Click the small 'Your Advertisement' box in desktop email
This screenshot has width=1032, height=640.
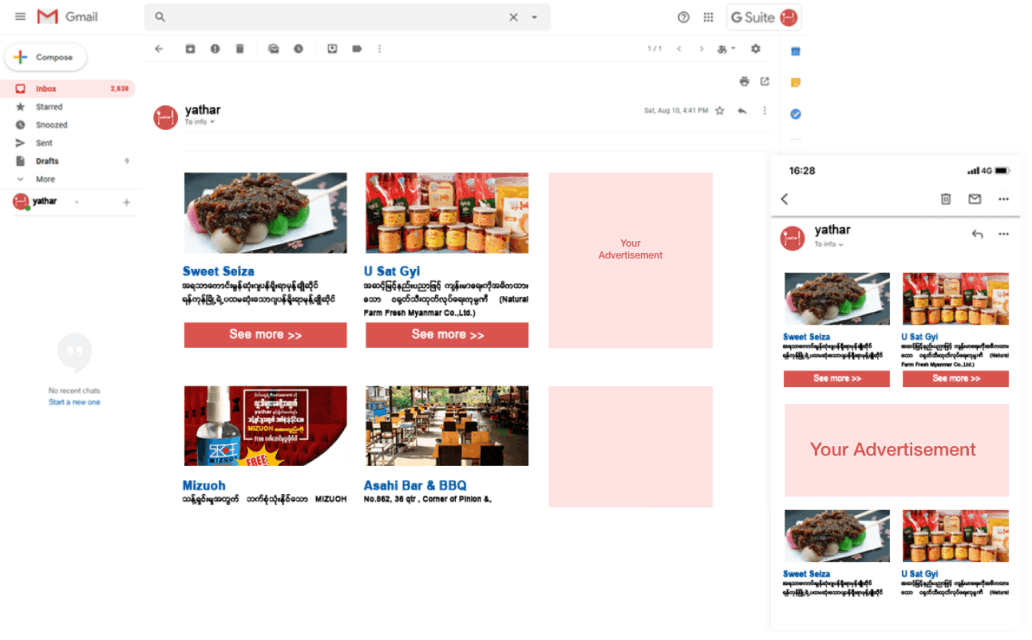point(631,260)
